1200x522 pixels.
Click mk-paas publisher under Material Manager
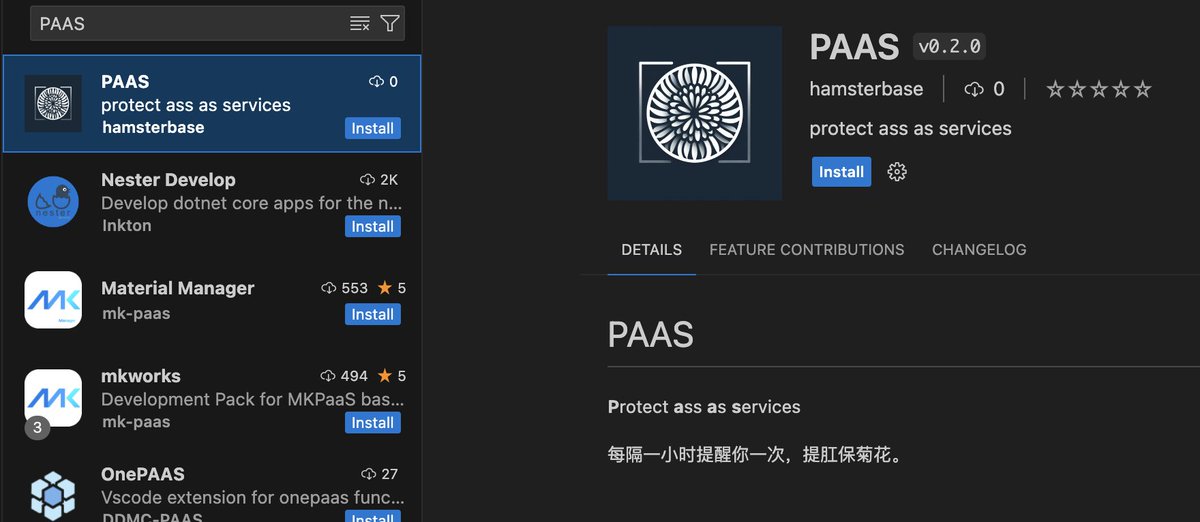(136, 313)
